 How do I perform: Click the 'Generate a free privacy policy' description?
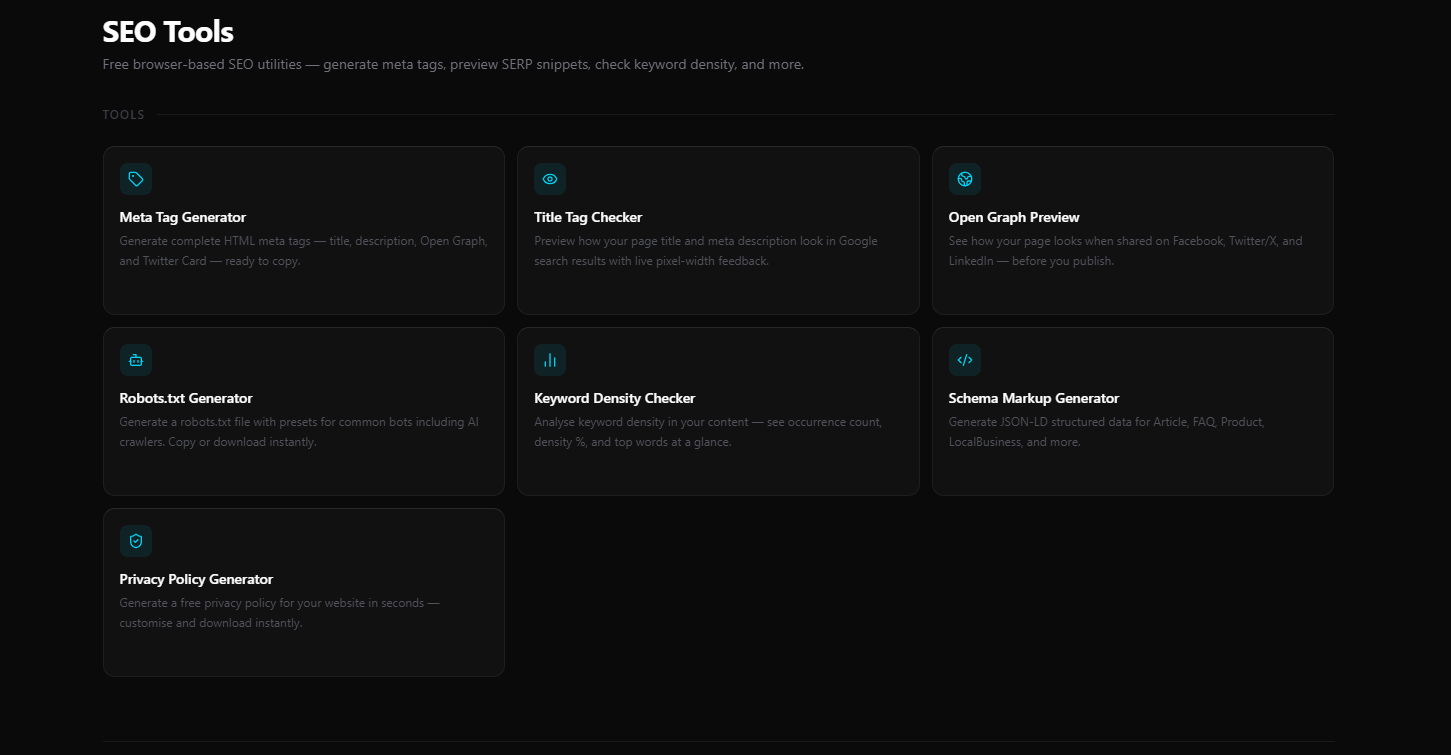(x=280, y=613)
